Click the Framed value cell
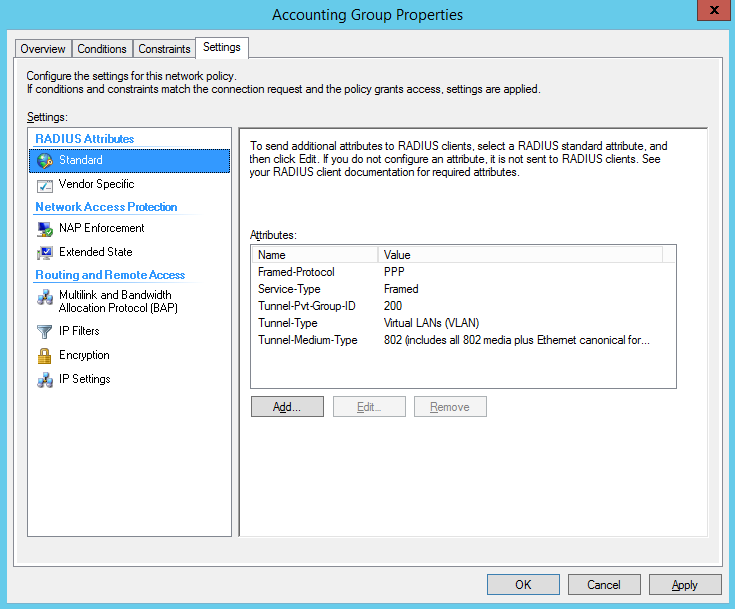Viewport: 735px width, 609px height. [401, 289]
